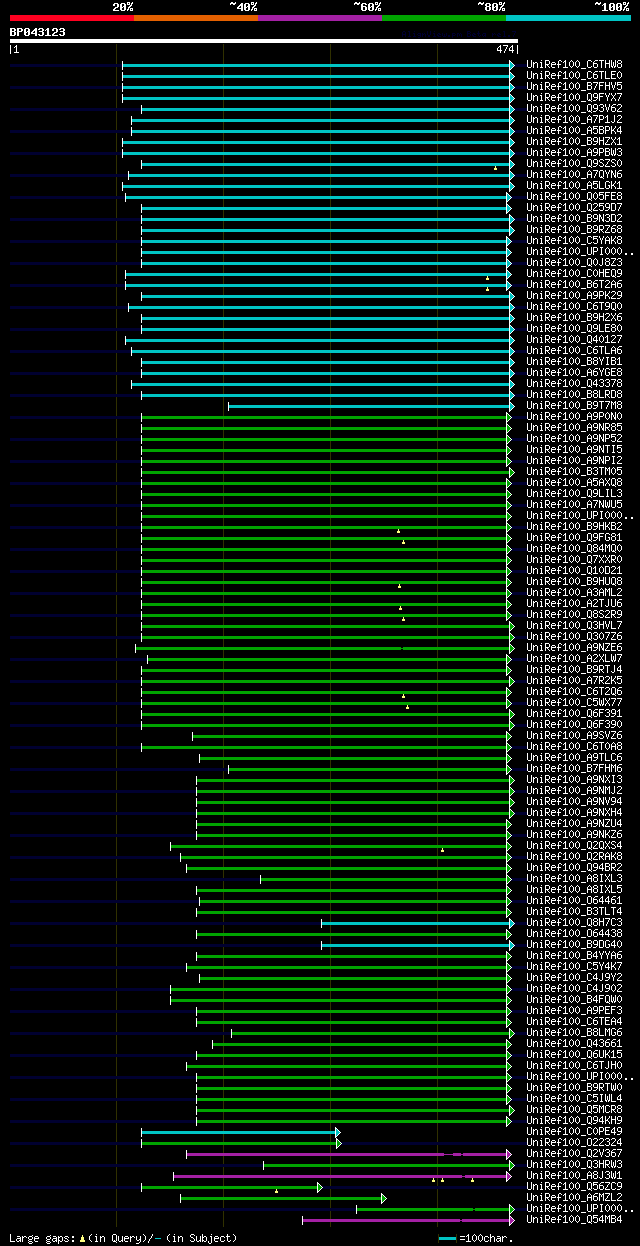
Task: Click the UniRef100_C0PE49 label
Action: point(574,1131)
